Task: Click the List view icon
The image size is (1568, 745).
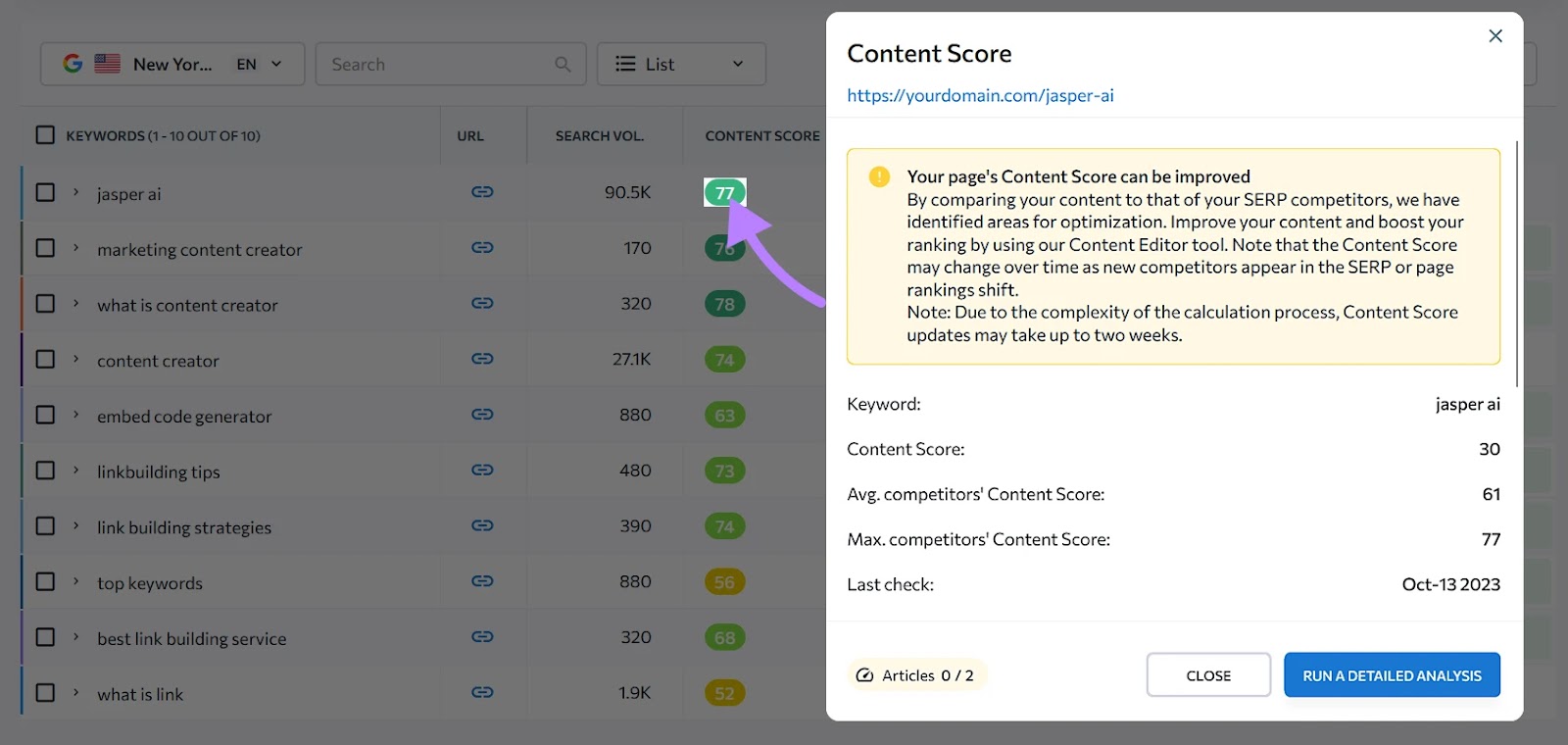Action: [625, 64]
